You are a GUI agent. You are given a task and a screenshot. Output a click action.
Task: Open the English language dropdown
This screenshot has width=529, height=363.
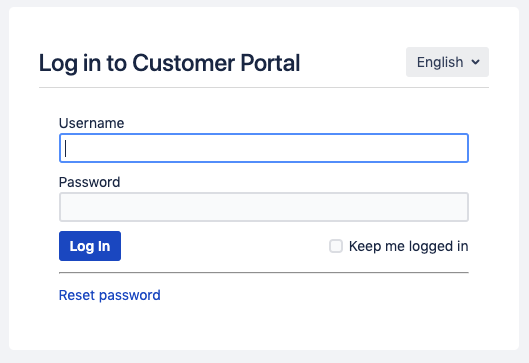pos(447,62)
